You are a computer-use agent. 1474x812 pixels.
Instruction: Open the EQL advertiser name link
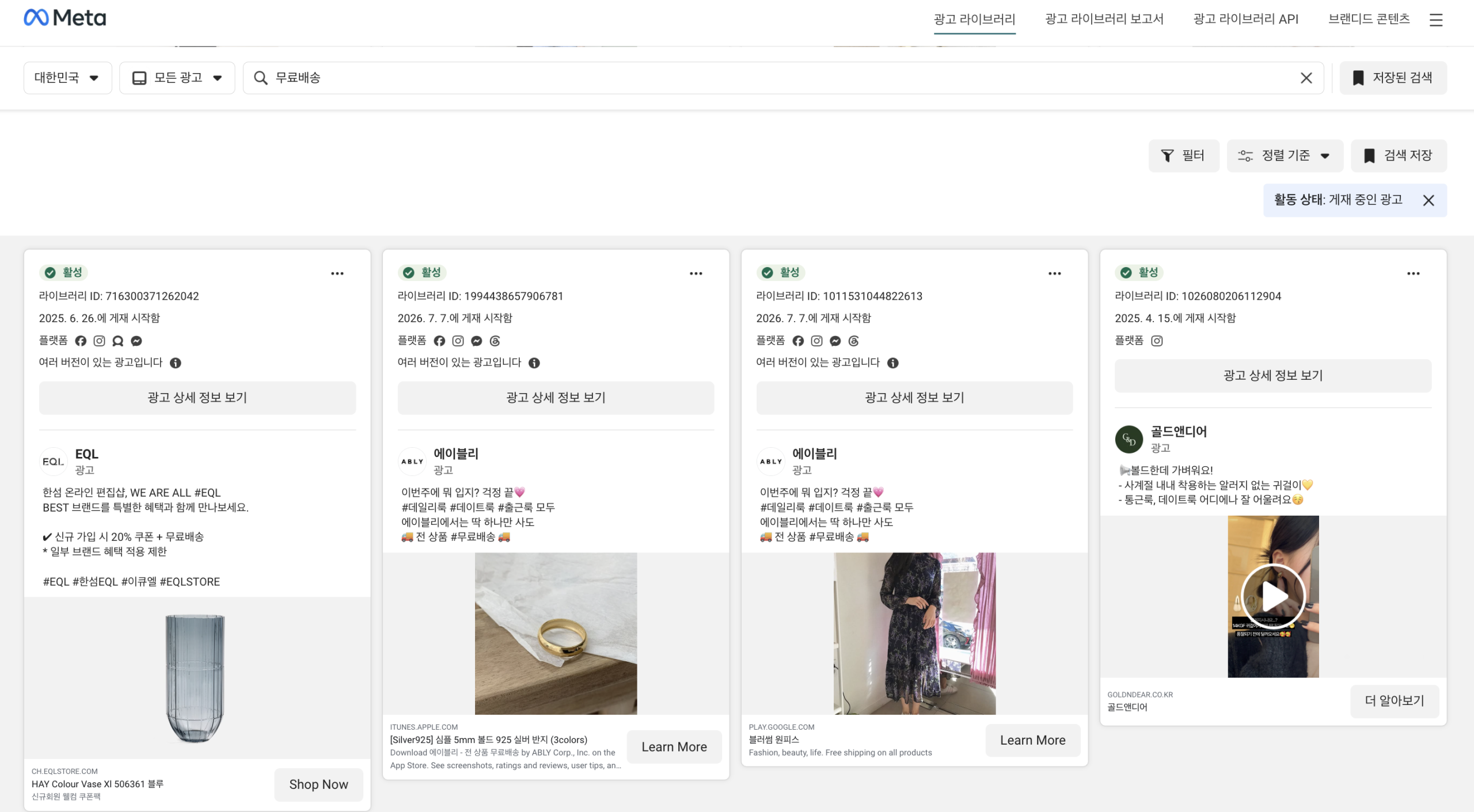tap(87, 454)
